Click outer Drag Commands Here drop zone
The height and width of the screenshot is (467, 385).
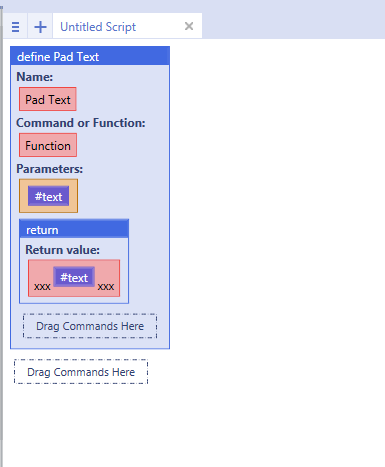81,372
